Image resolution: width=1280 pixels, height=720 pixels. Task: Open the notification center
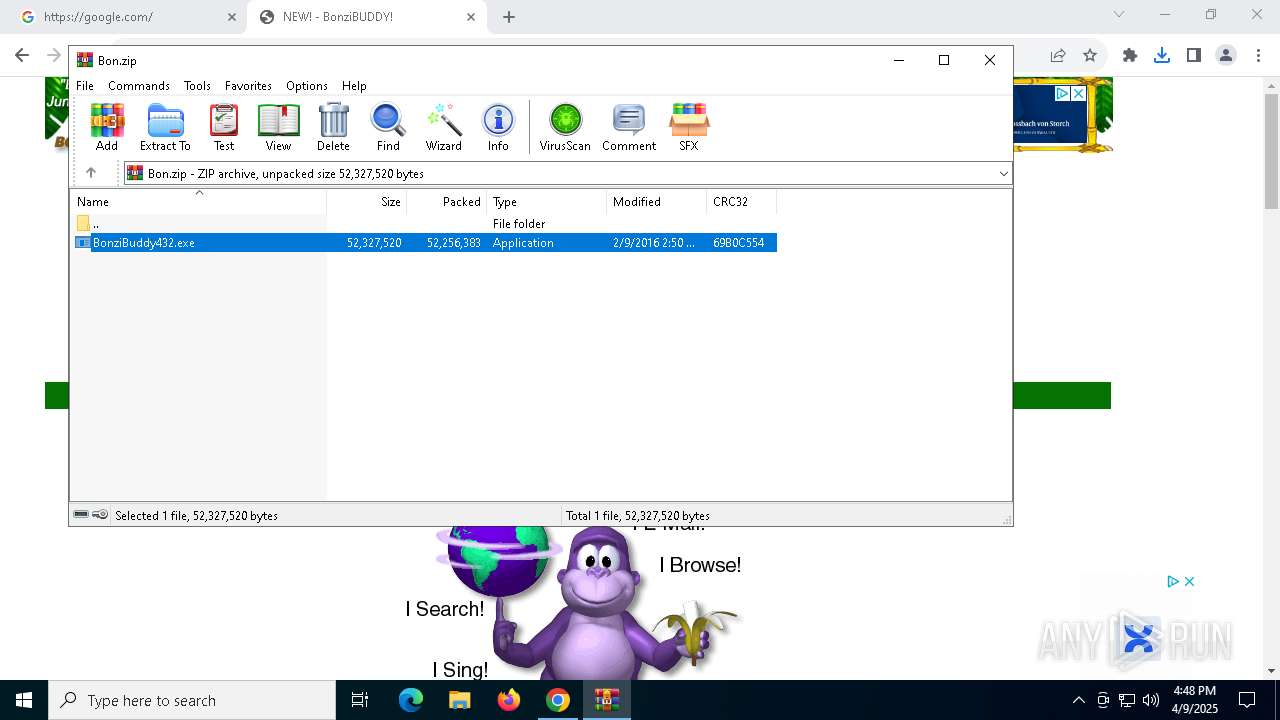(x=1247, y=700)
